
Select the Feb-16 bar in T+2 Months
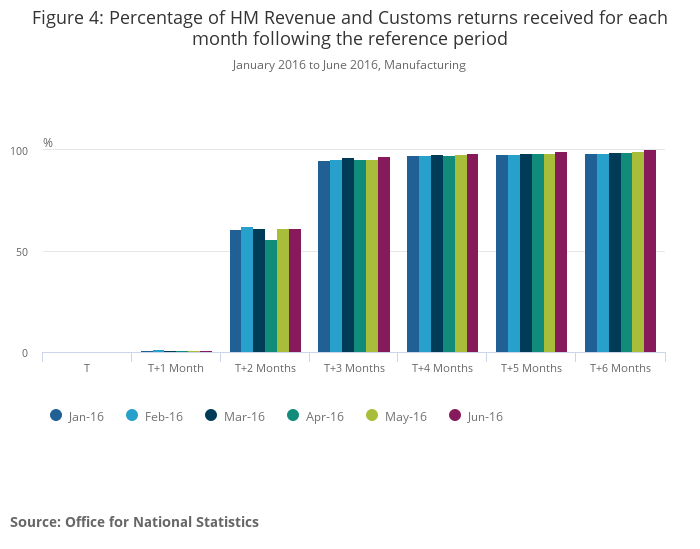pos(247,290)
